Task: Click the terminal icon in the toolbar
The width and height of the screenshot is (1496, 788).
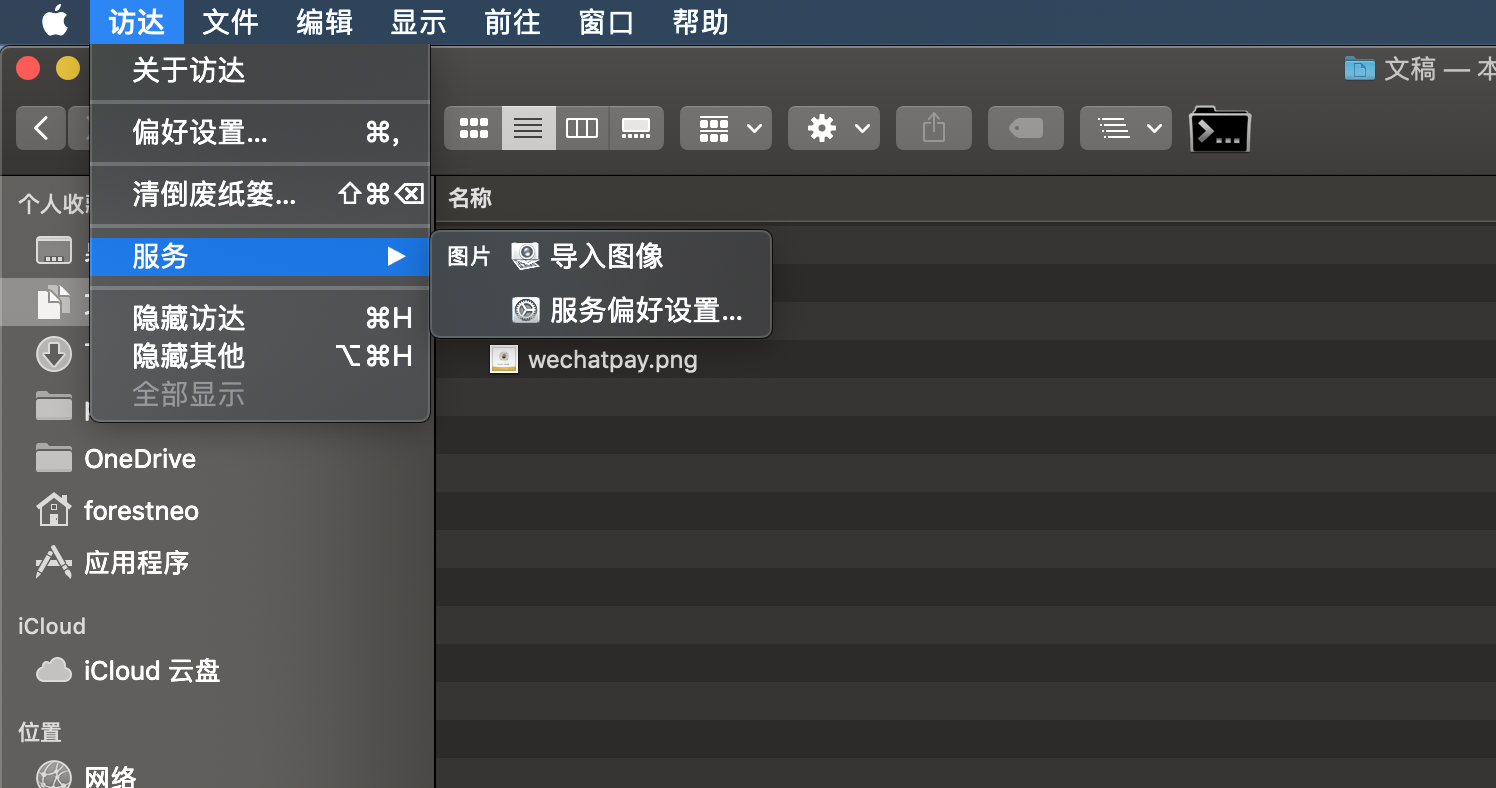Action: click(x=1220, y=129)
